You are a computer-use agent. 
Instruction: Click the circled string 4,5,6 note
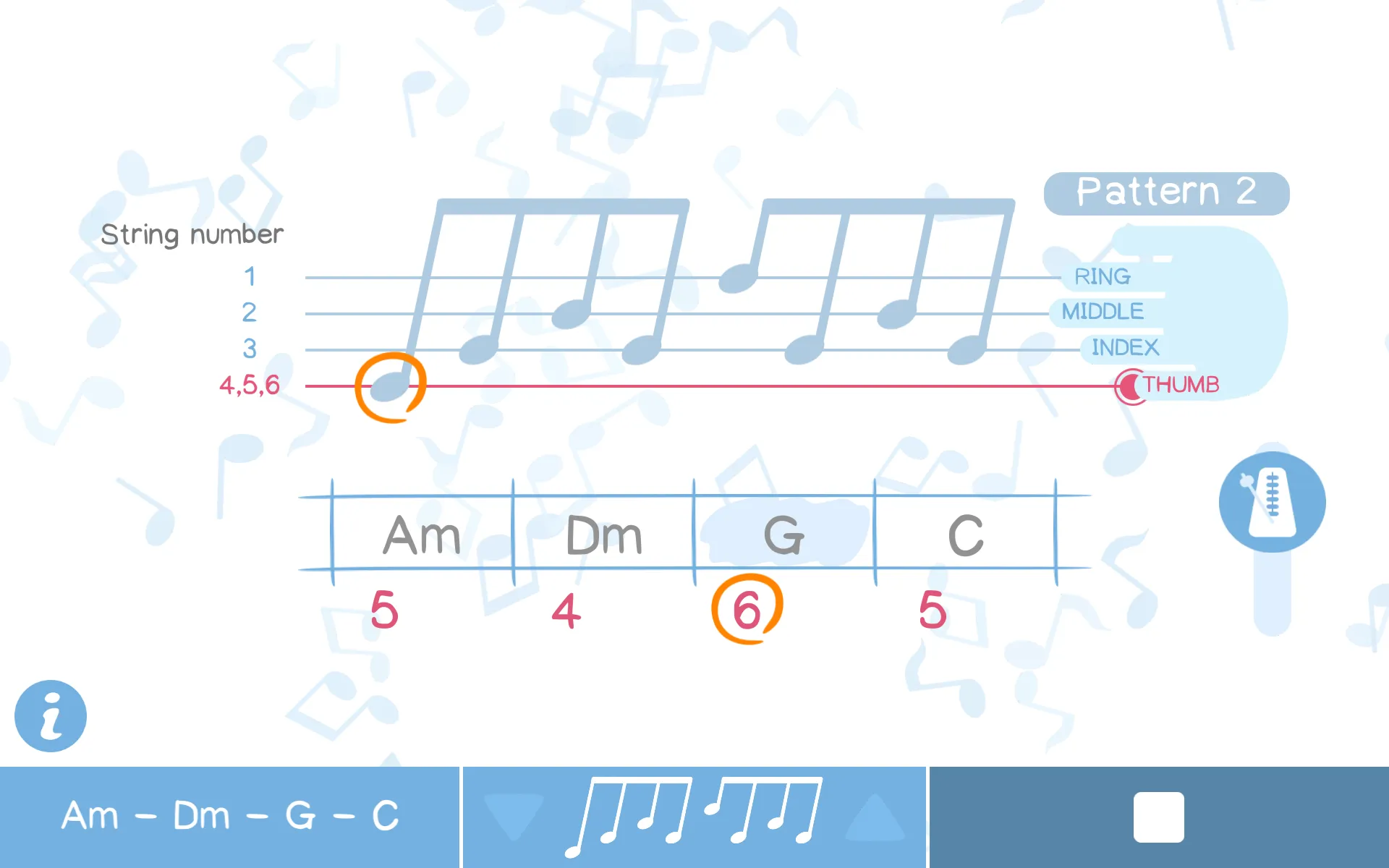pos(390,385)
